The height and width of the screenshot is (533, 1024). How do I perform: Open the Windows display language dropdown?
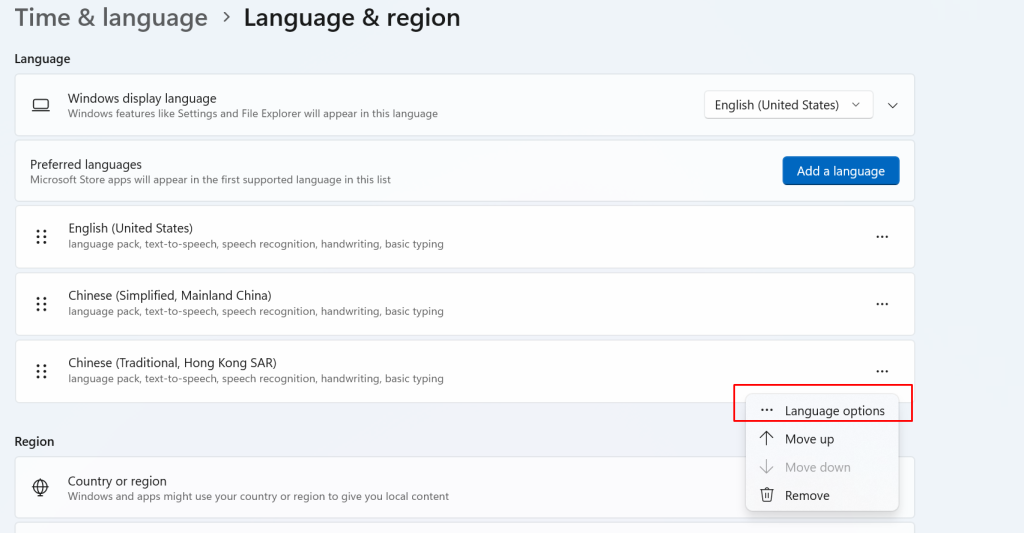(788, 105)
